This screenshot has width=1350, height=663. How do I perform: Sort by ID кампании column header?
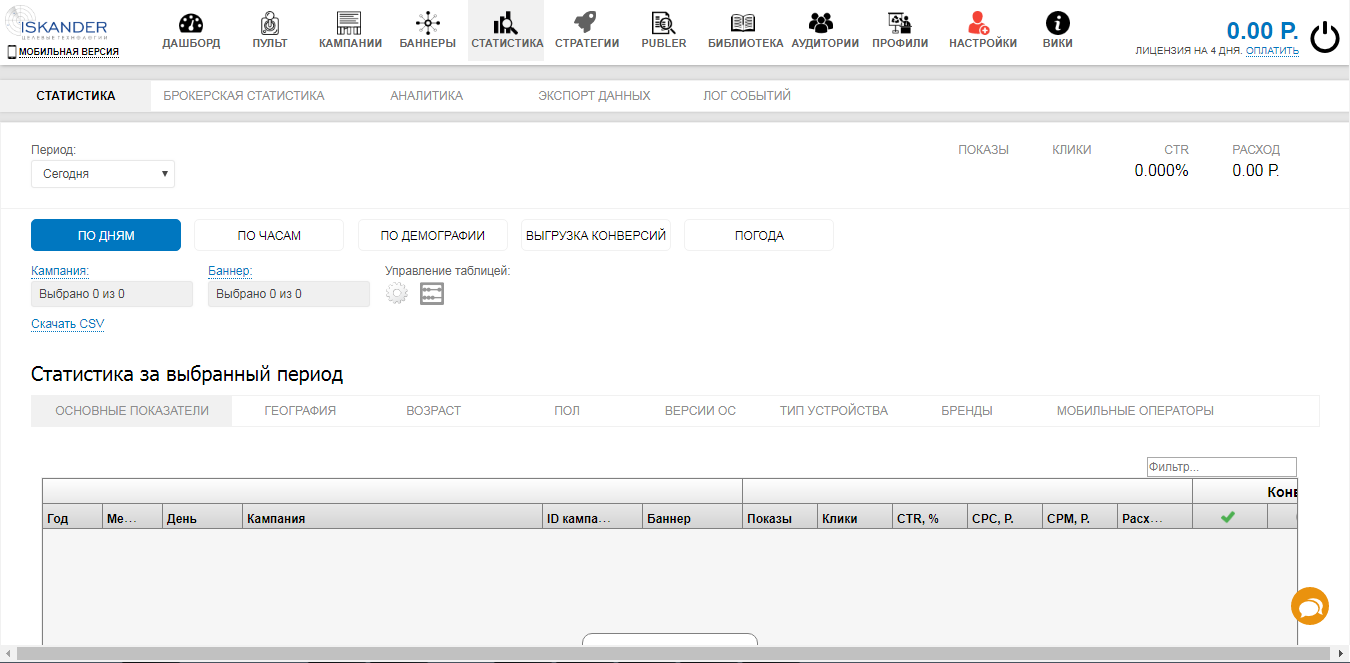(592, 517)
